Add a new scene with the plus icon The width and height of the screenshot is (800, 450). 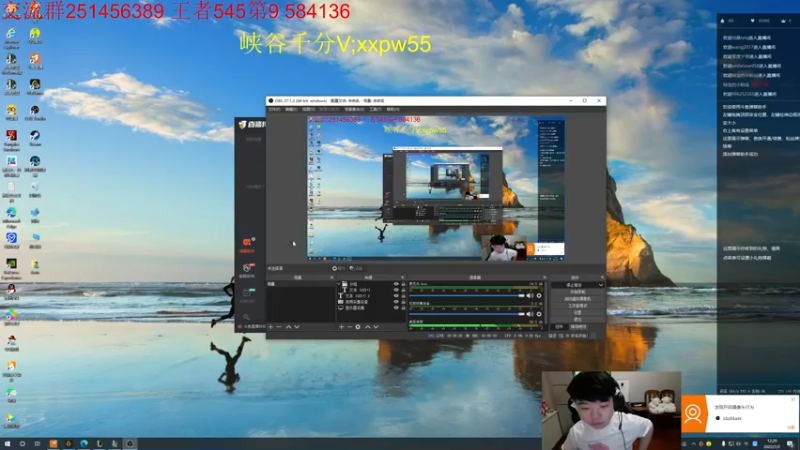(x=271, y=327)
